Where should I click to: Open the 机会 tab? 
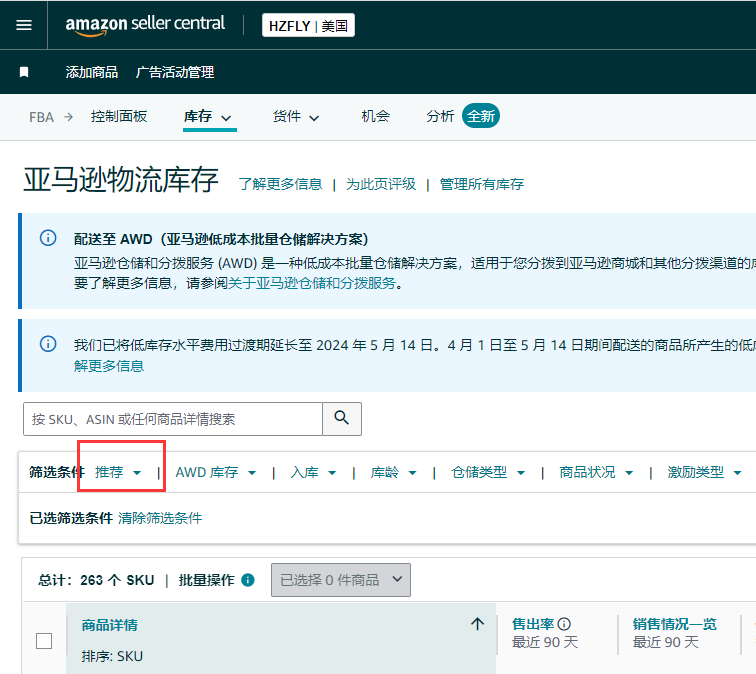point(376,116)
